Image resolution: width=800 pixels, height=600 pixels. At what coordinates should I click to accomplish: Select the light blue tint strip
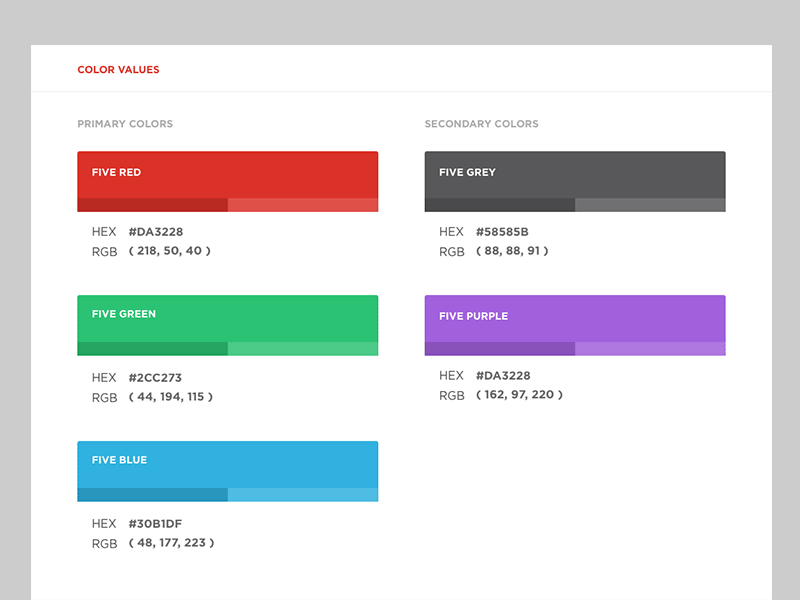[x=303, y=494]
